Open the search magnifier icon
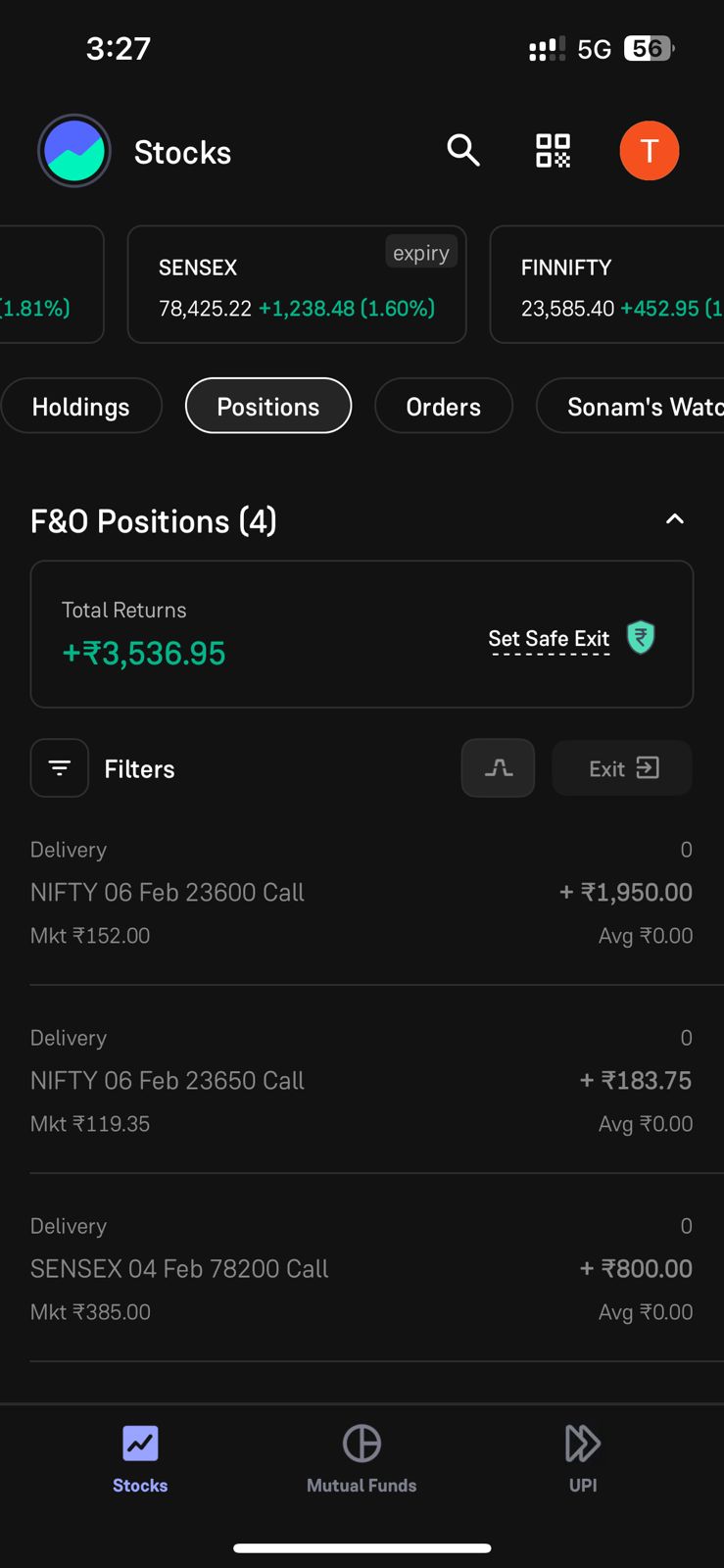 [x=463, y=151]
